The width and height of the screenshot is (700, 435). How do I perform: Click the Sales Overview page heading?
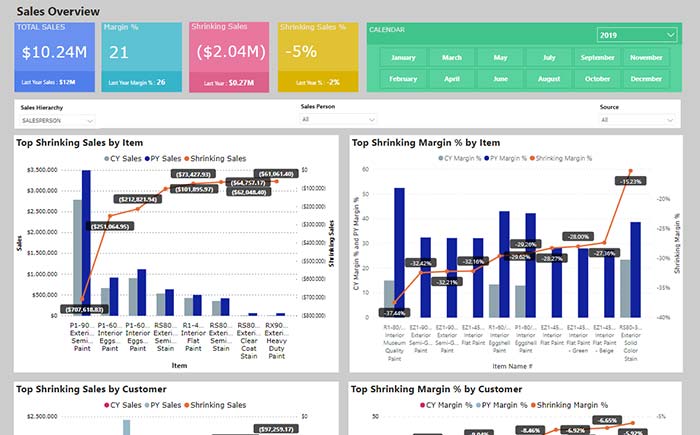pyautogui.click(x=58, y=11)
